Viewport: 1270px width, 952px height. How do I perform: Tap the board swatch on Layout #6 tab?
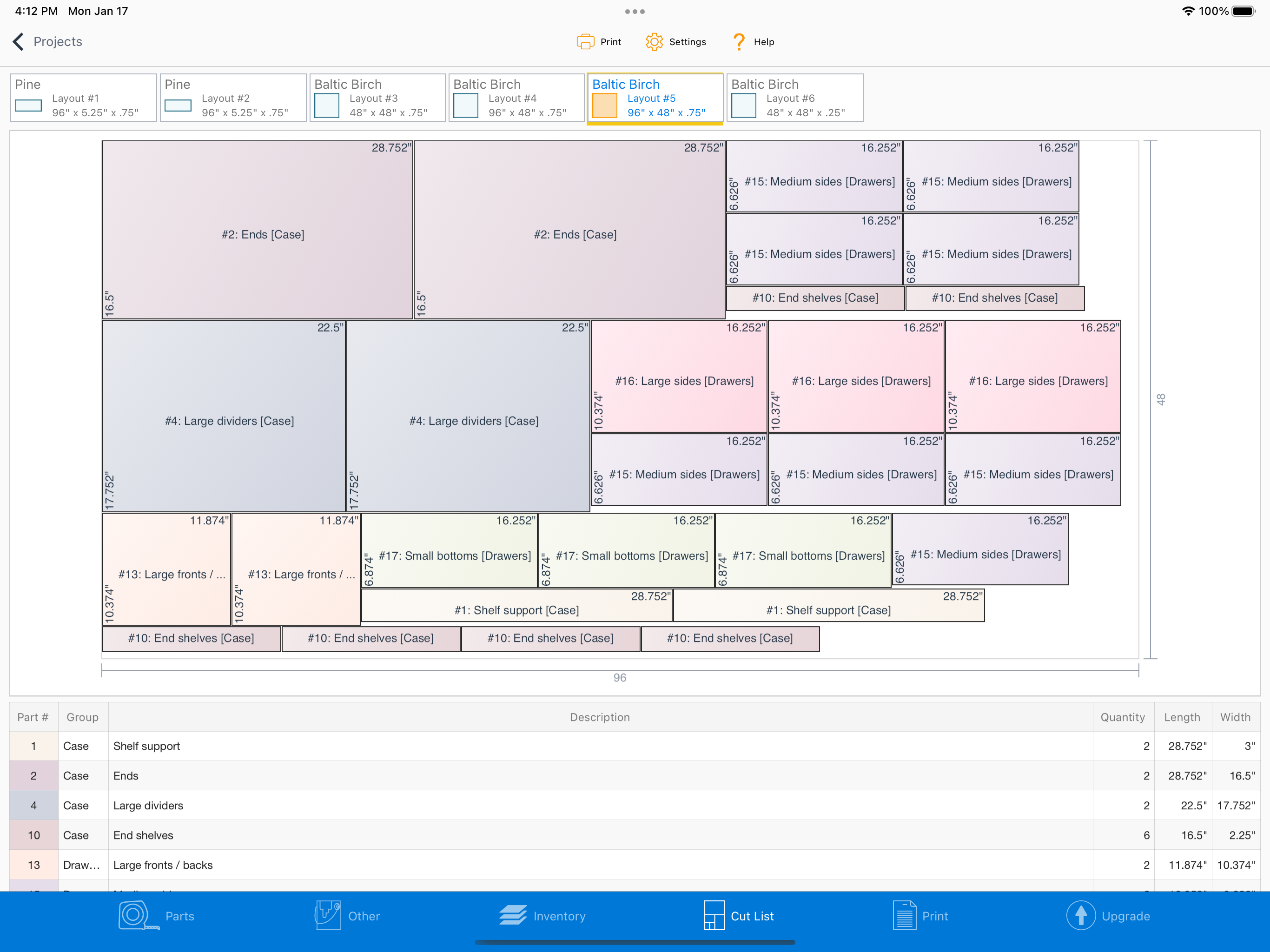[x=743, y=106]
